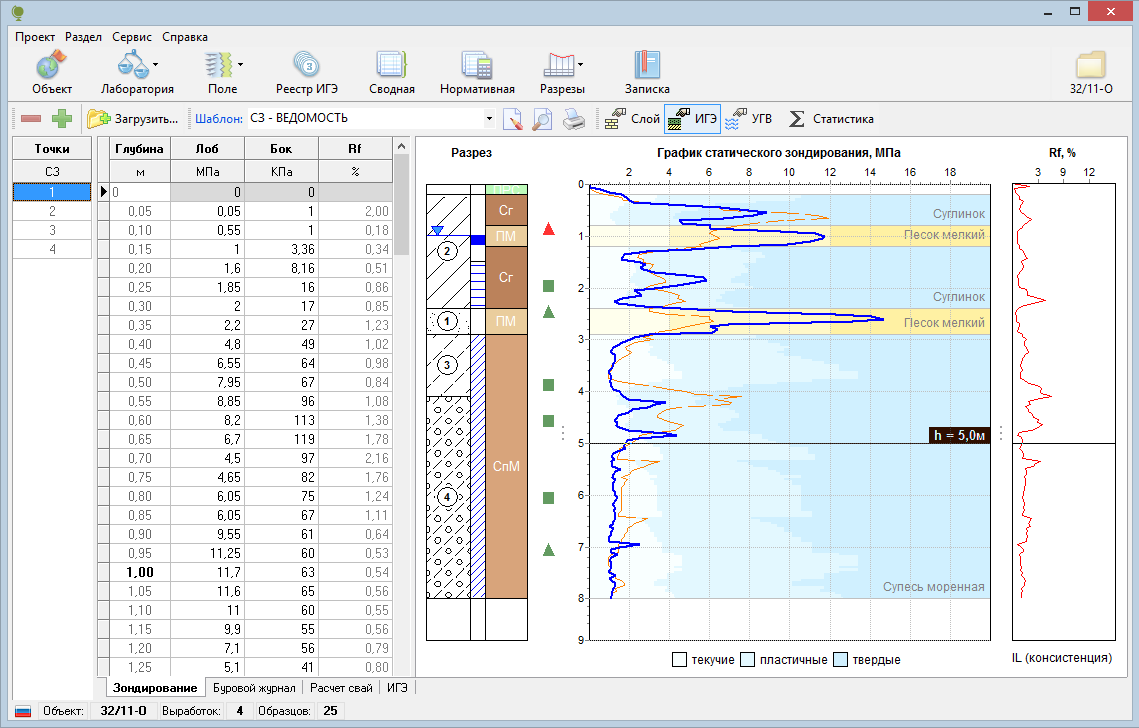The height and width of the screenshot is (728, 1139).
Task: Open the Сервис menu
Action: pyautogui.click(x=132, y=36)
